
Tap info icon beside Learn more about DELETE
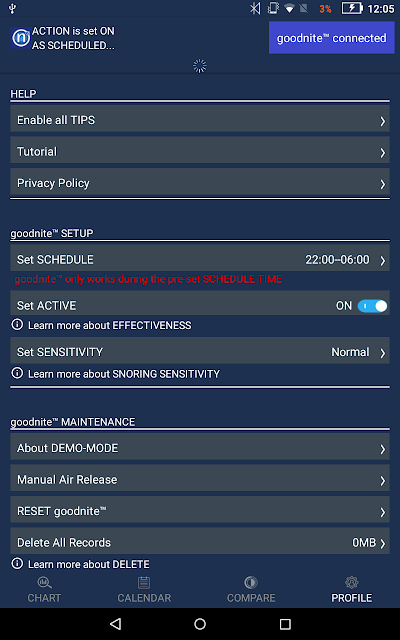17,564
